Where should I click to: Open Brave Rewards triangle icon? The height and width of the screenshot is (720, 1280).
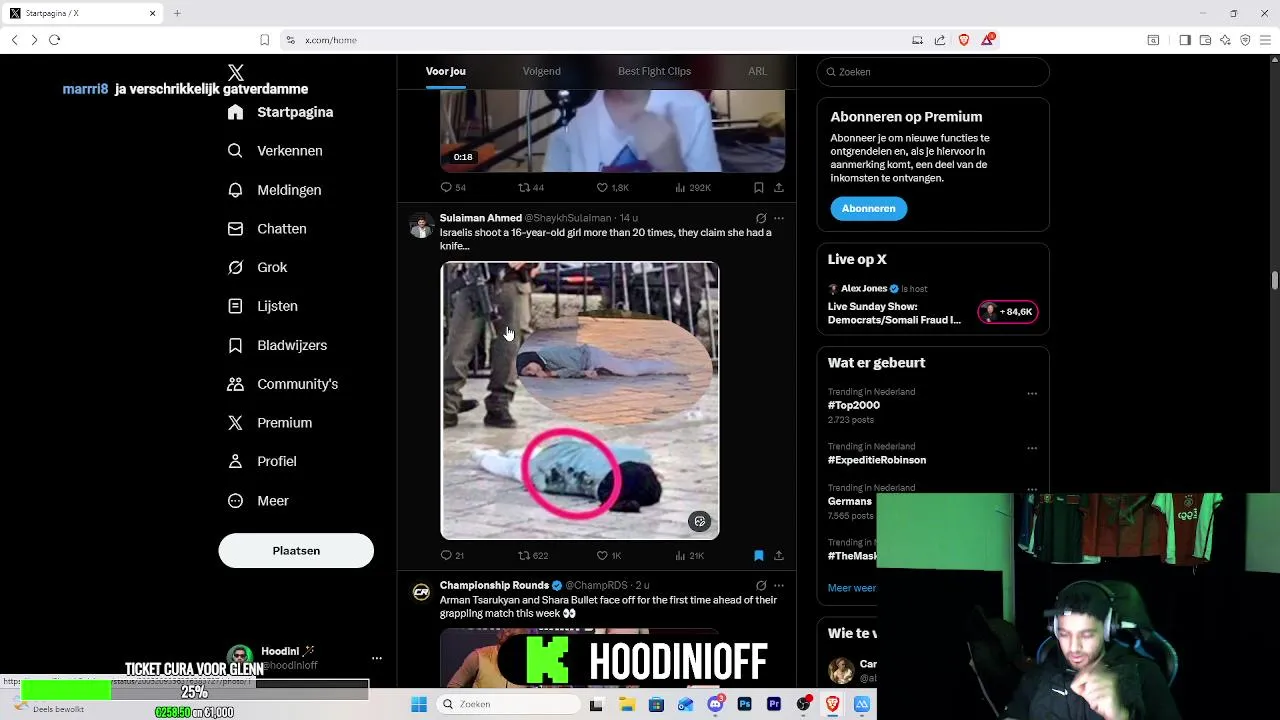pyautogui.click(x=988, y=40)
